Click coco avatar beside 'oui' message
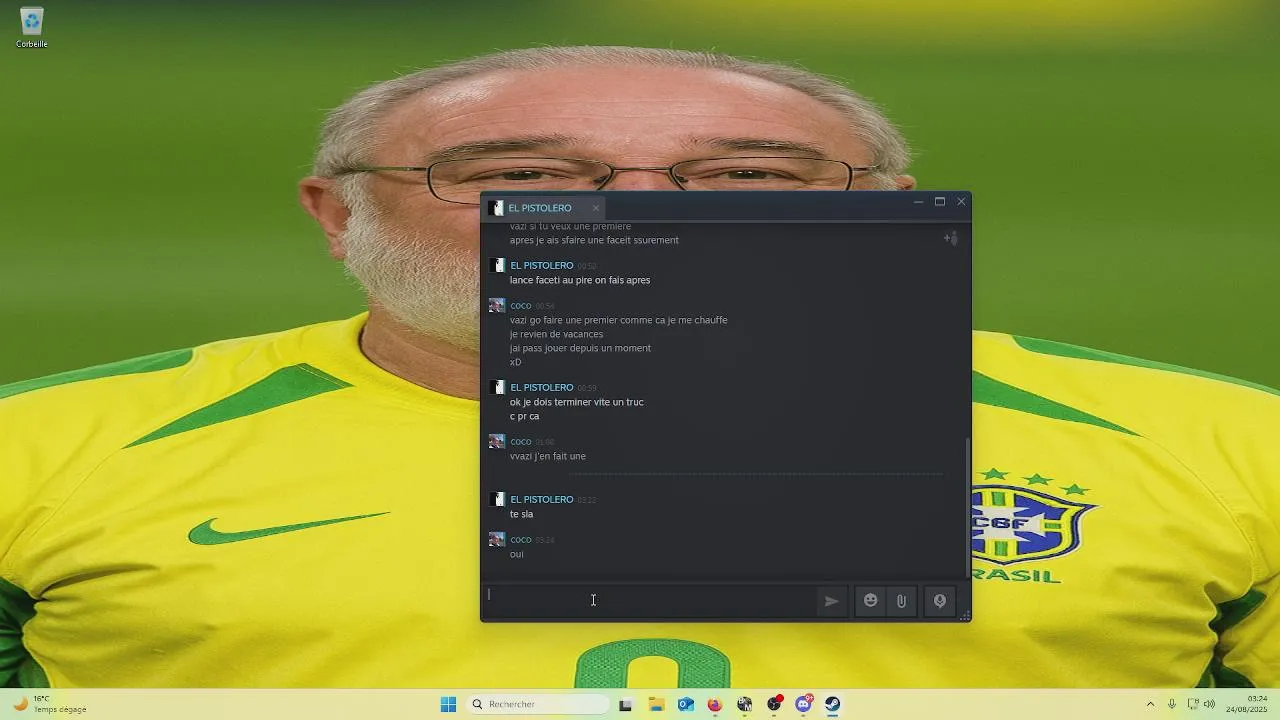 click(x=497, y=539)
